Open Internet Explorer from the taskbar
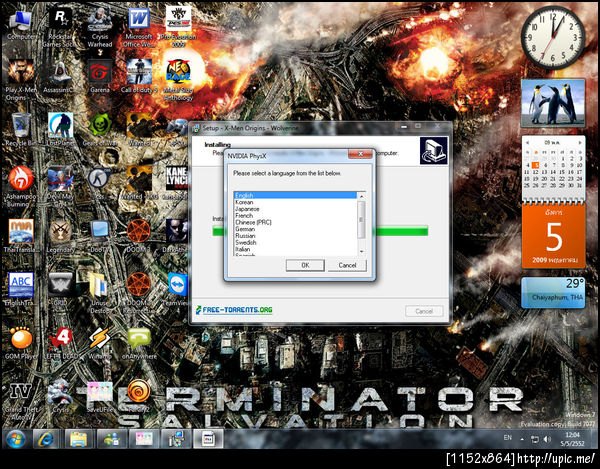600x469 pixels. (x=46, y=439)
